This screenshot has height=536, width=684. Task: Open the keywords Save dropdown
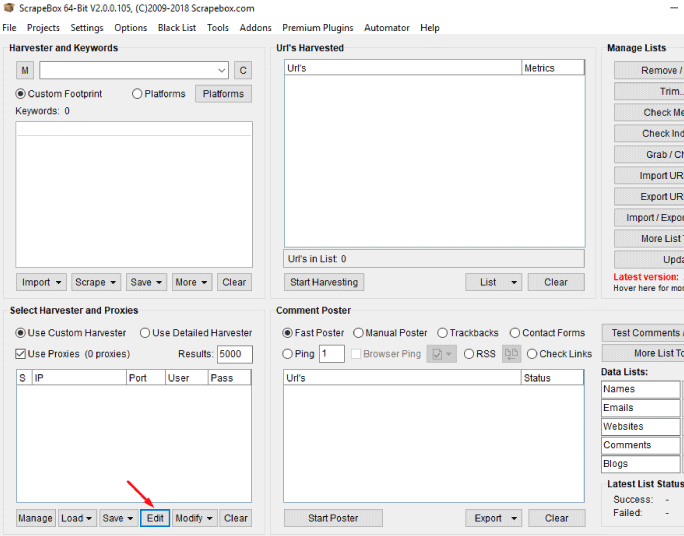(x=146, y=282)
